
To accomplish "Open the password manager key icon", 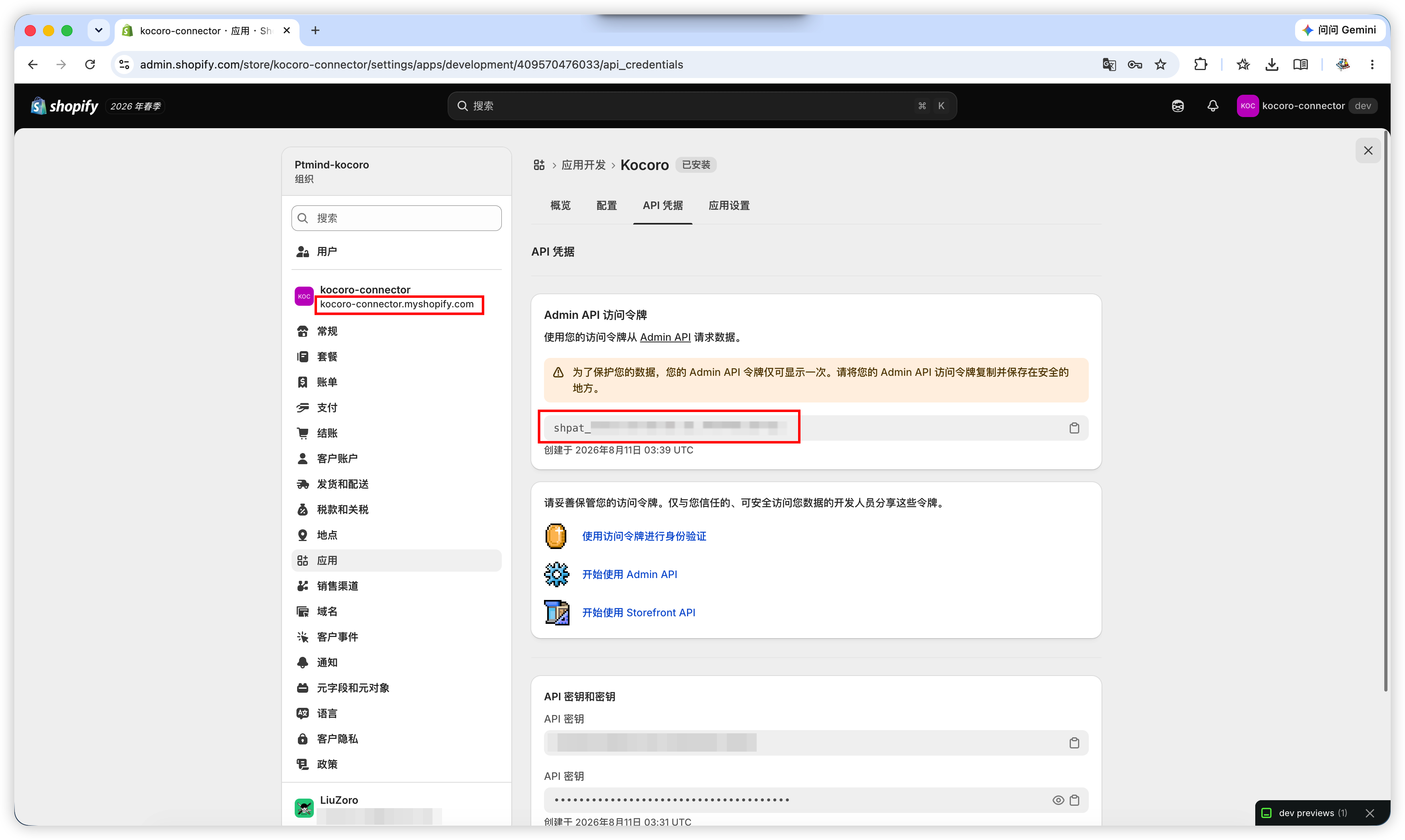I will 1135,64.
